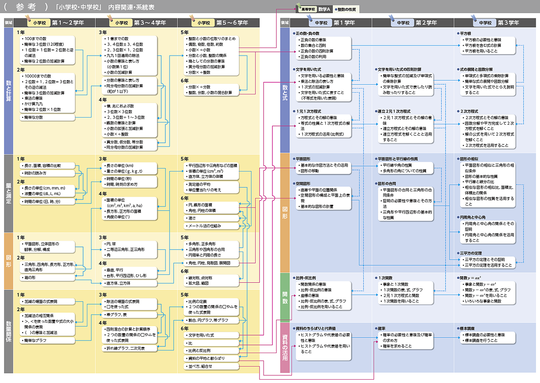Viewport: 540px width, 383px height.
Task: Select the 第1〜2学年 elementary column header
Action: [54, 23]
